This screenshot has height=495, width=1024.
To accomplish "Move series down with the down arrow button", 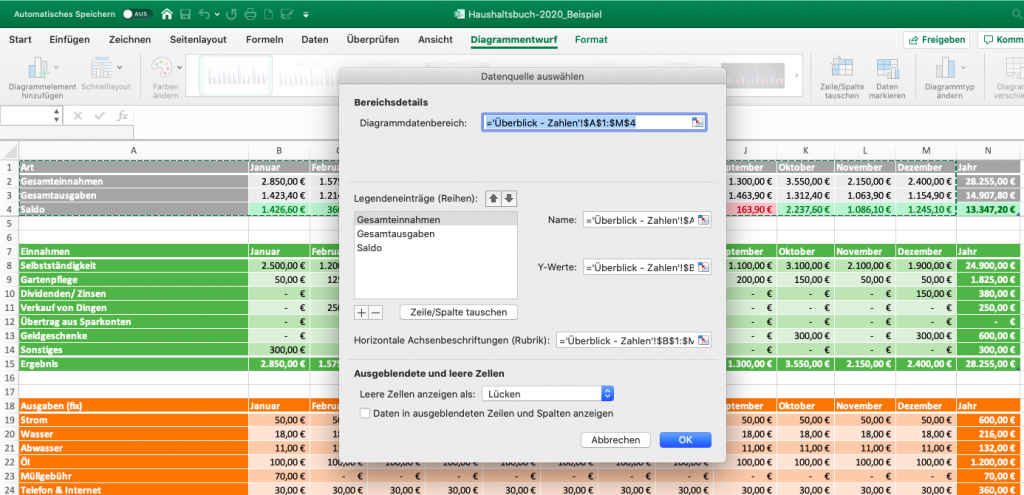I will point(508,198).
